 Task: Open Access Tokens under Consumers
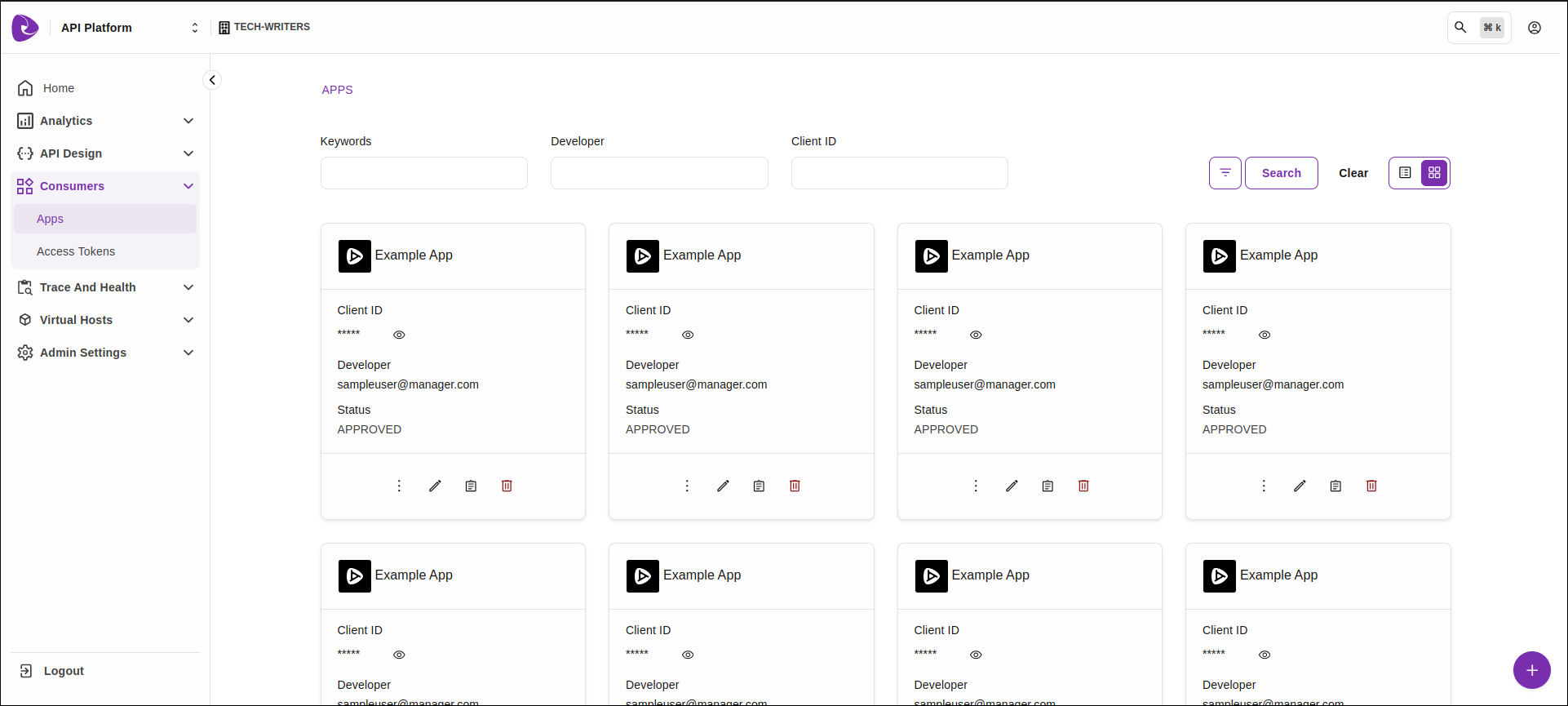[76, 251]
